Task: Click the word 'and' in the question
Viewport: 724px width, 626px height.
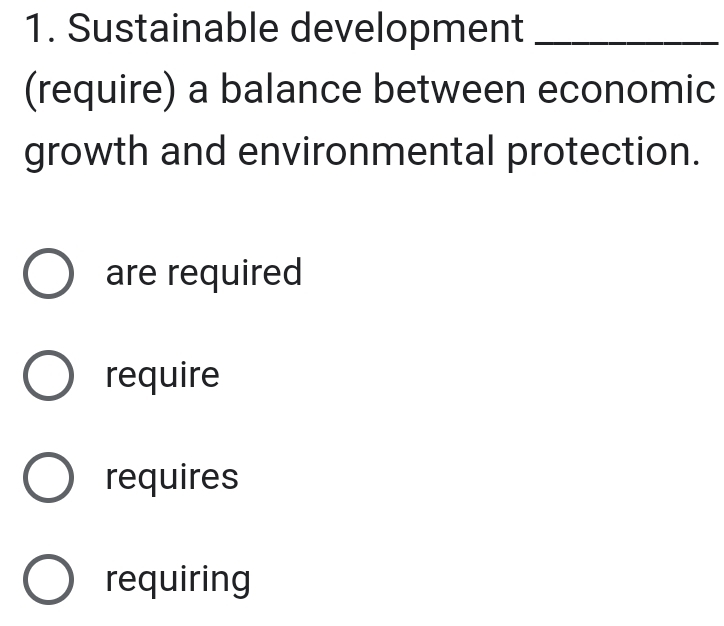Action: click(193, 150)
